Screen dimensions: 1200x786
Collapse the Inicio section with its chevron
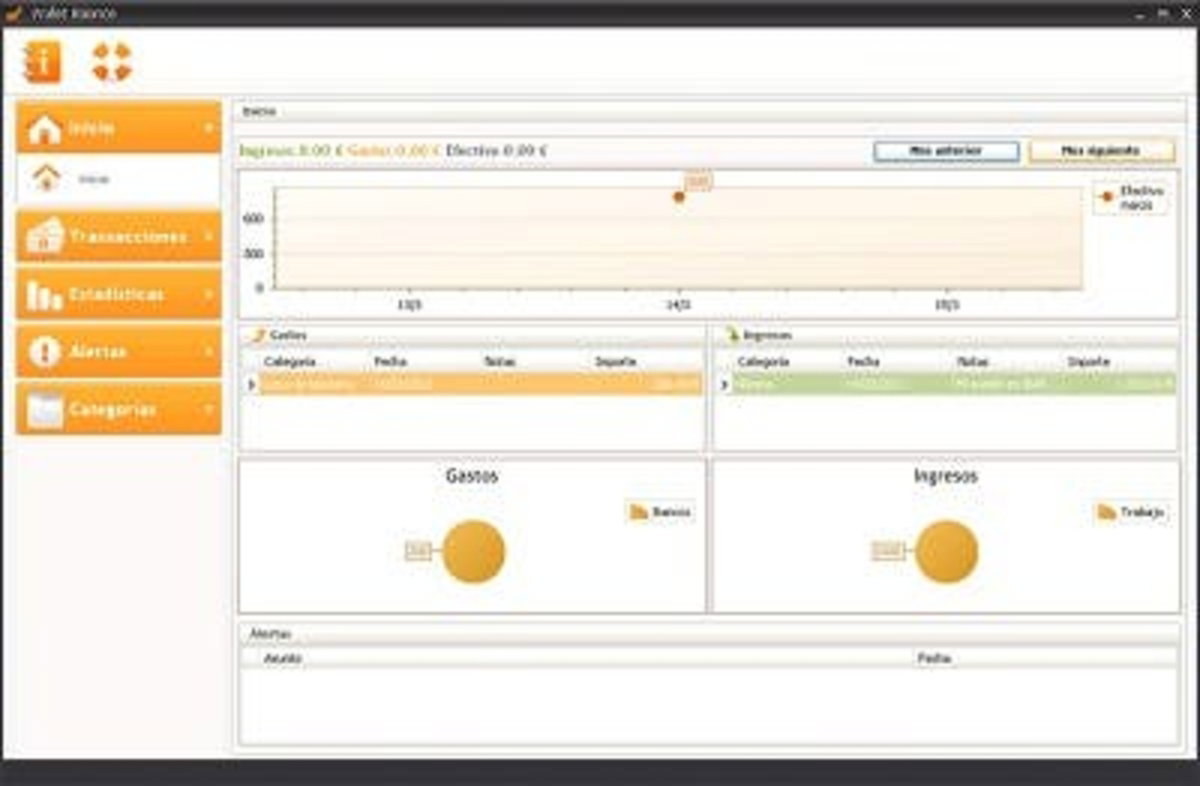(208, 129)
